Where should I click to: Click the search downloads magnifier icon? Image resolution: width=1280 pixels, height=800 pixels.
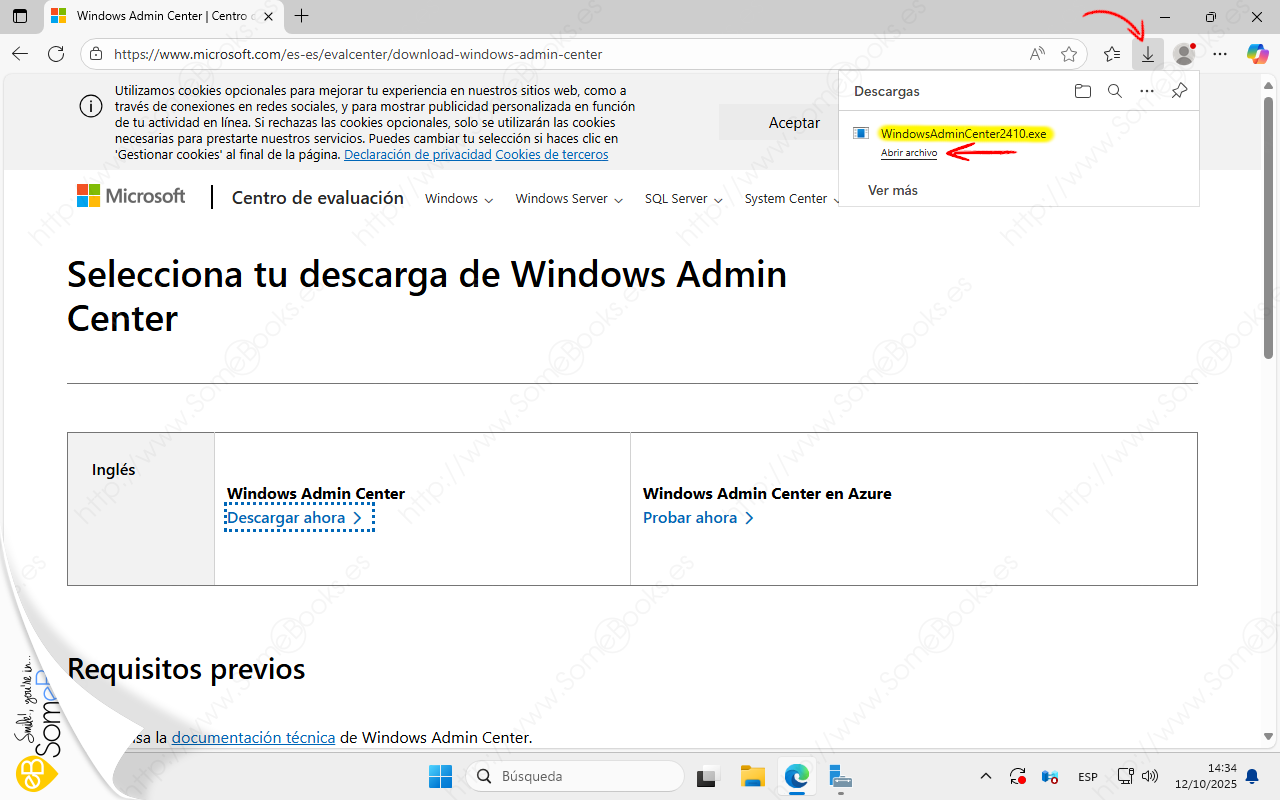(x=1114, y=91)
